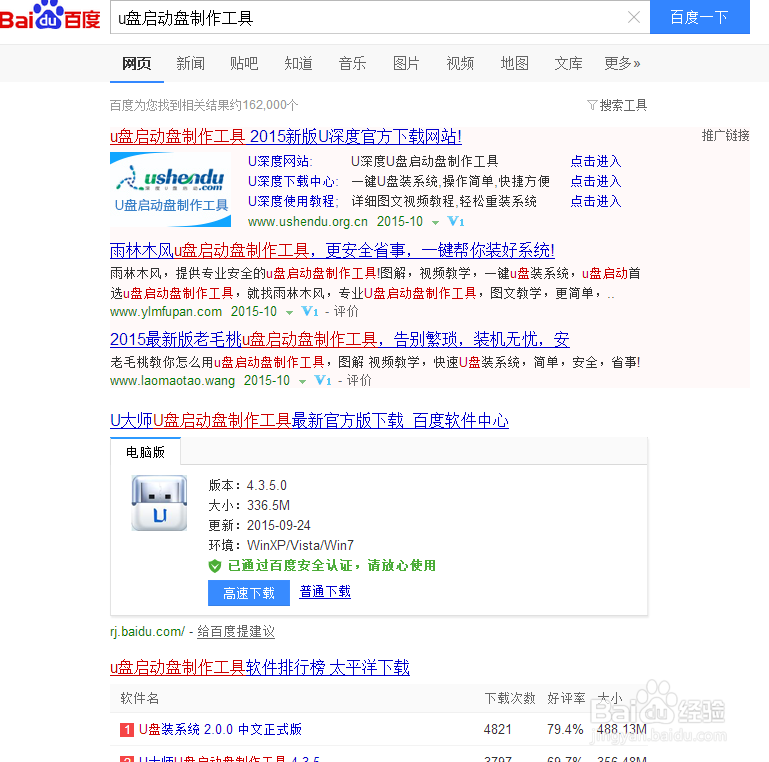769x762 pixels.
Task: Click the 高速下载 button
Action: pyautogui.click(x=249, y=593)
